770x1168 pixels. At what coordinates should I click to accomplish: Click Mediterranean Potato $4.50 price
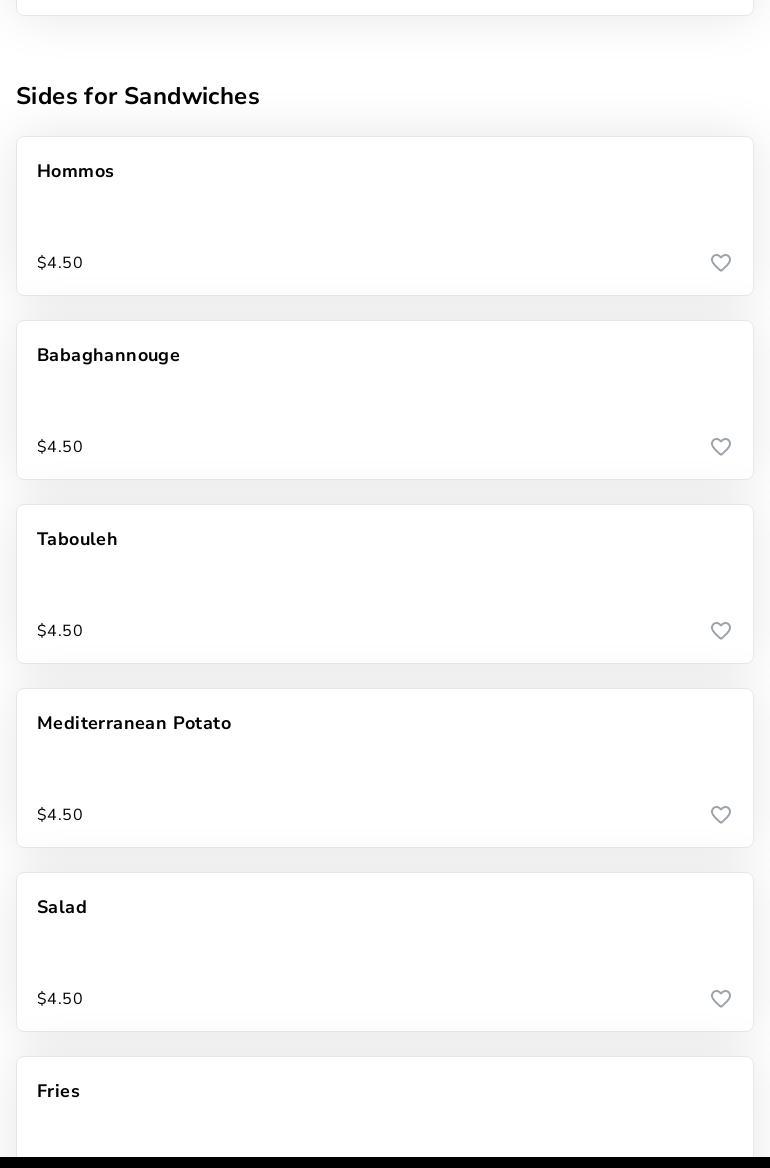[60, 815]
